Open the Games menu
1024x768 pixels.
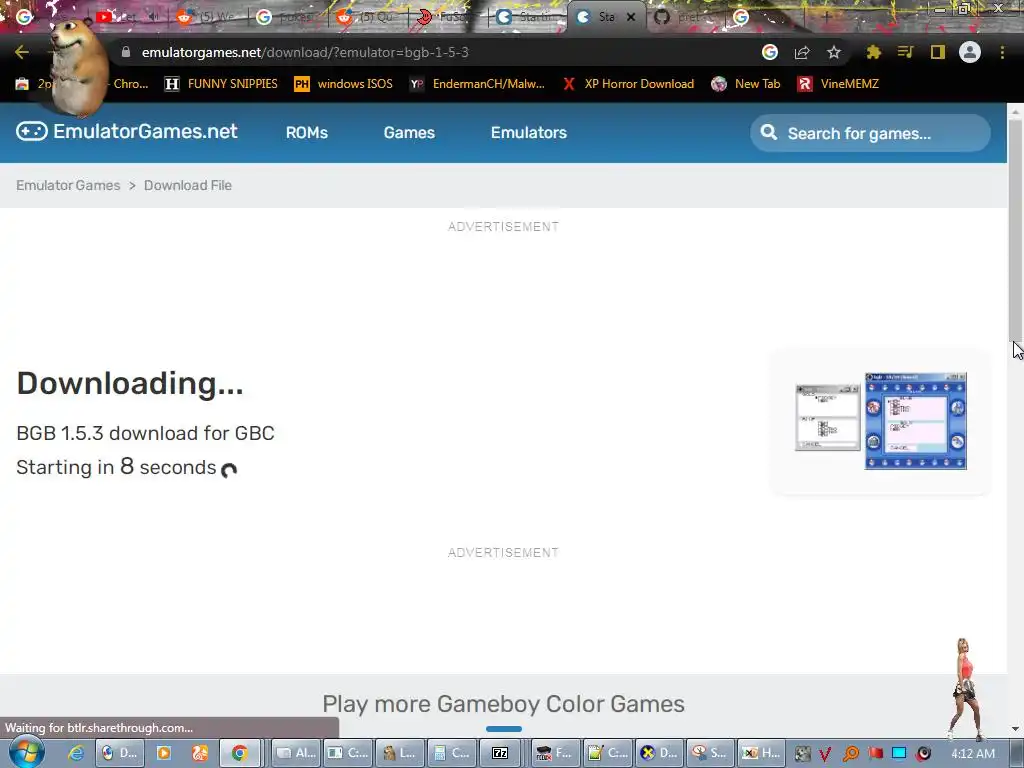409,133
